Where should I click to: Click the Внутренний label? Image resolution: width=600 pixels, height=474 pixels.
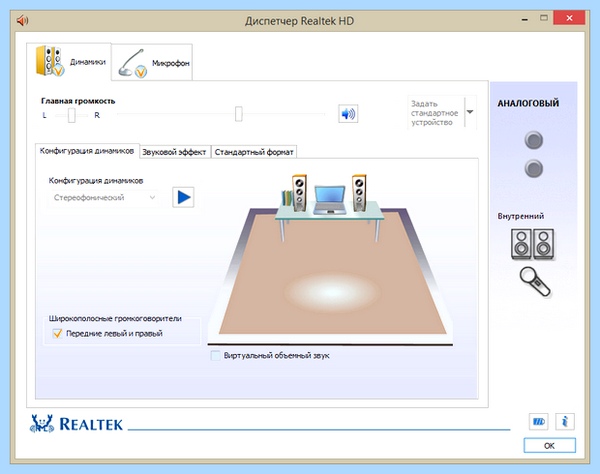(520, 216)
